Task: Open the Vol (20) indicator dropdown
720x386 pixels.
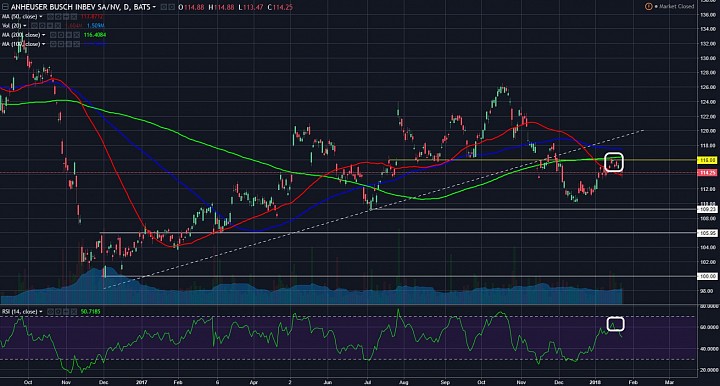Action: point(25,26)
